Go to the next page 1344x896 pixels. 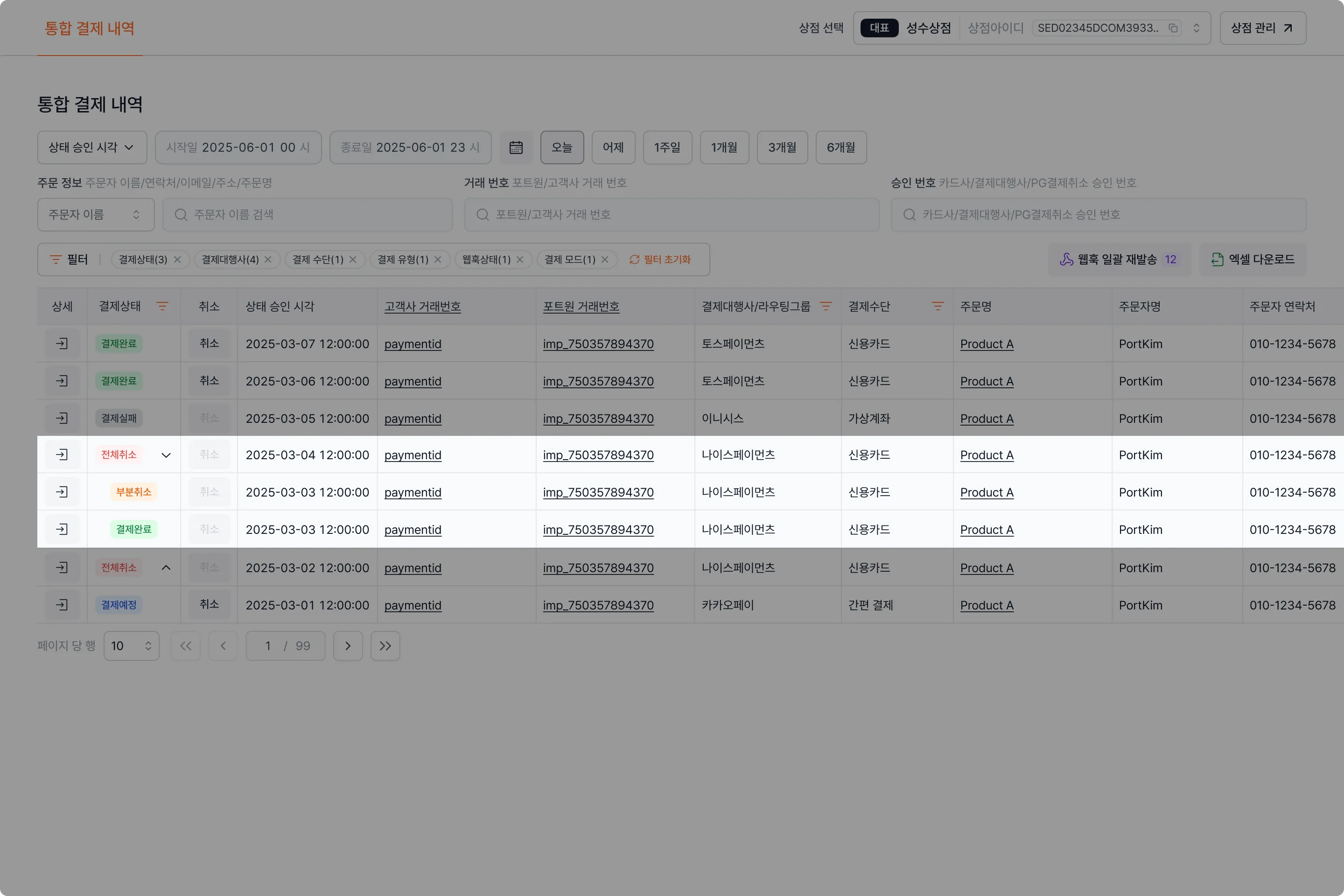347,646
